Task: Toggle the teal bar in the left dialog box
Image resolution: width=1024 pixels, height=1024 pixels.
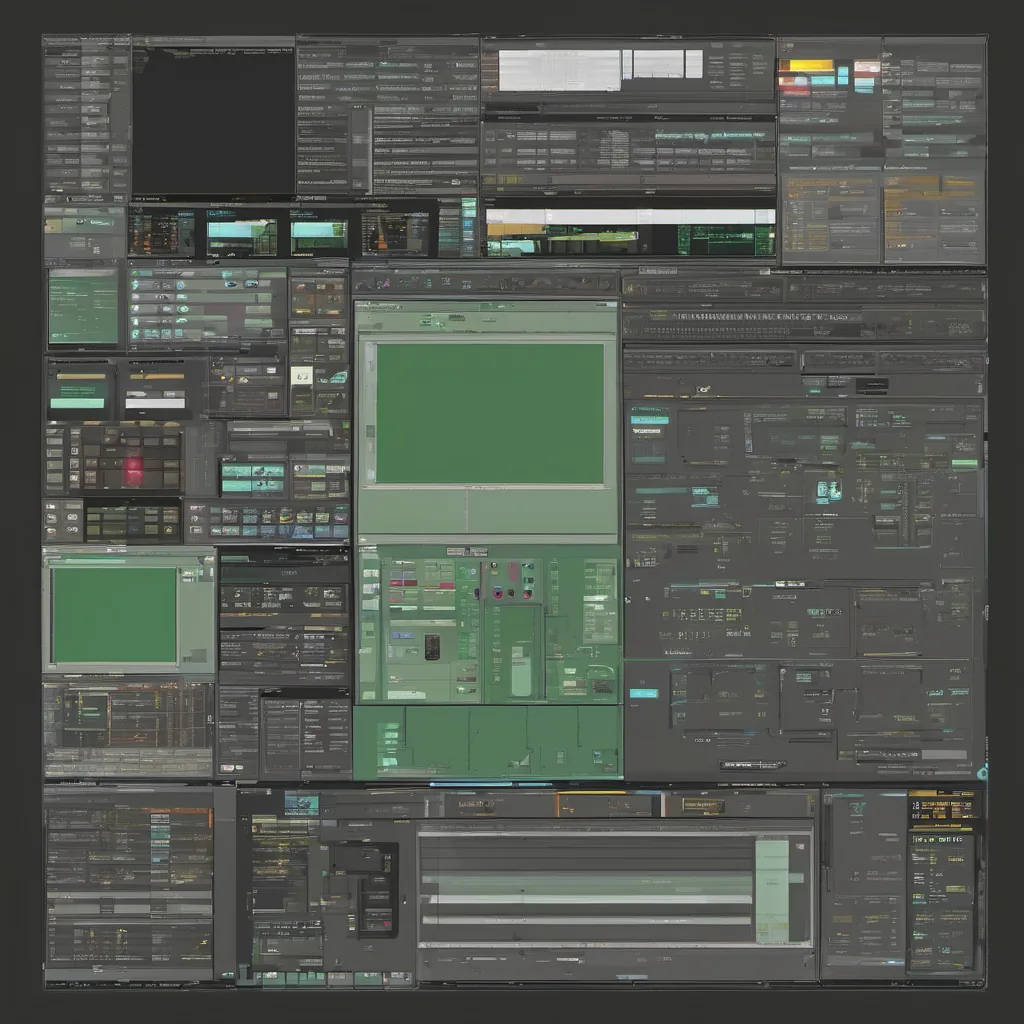Action: pos(78,403)
